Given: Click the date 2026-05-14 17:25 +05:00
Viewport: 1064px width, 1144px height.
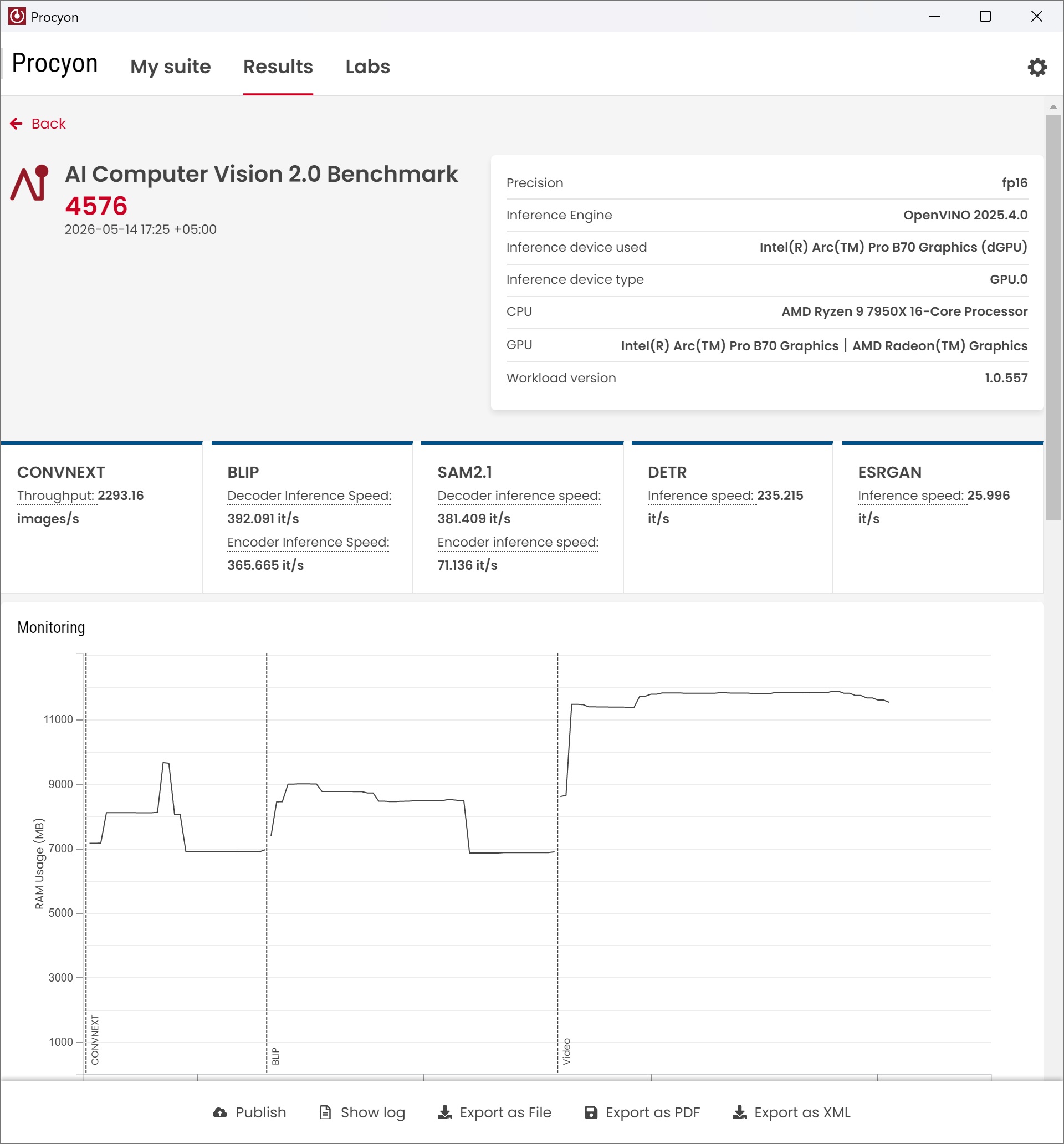Looking at the screenshot, I should [140, 229].
